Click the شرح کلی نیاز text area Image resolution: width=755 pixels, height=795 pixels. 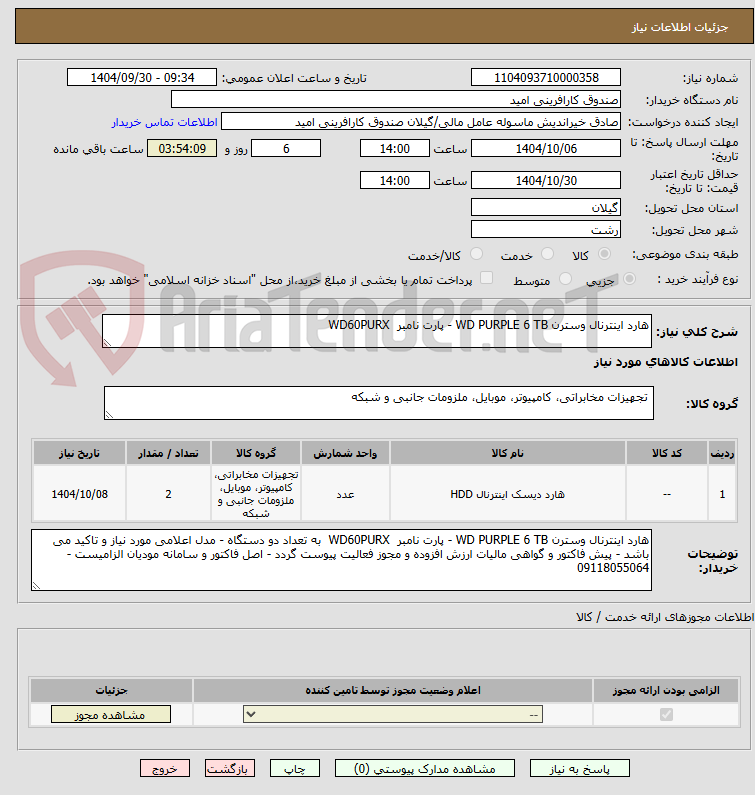[377, 331]
